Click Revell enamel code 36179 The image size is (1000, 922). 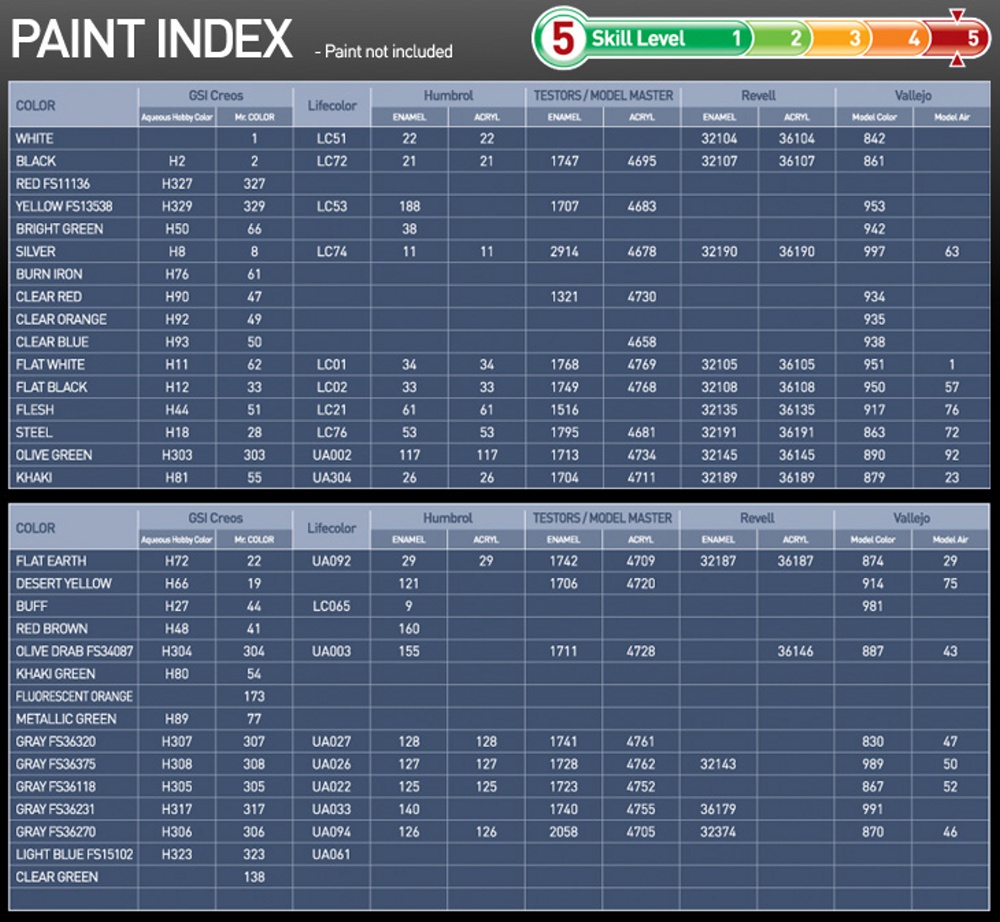coord(718,809)
